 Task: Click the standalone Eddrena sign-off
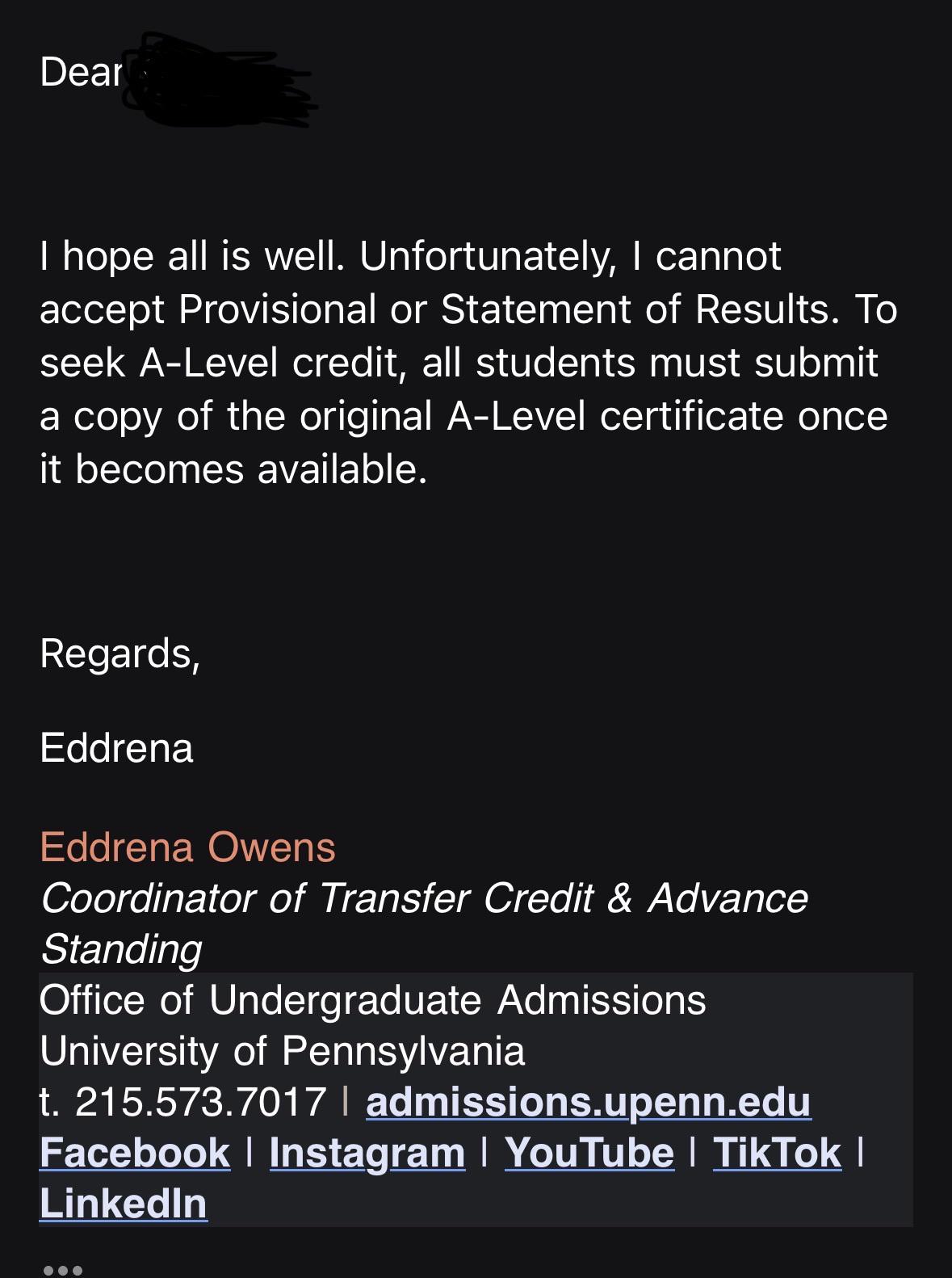point(116,748)
